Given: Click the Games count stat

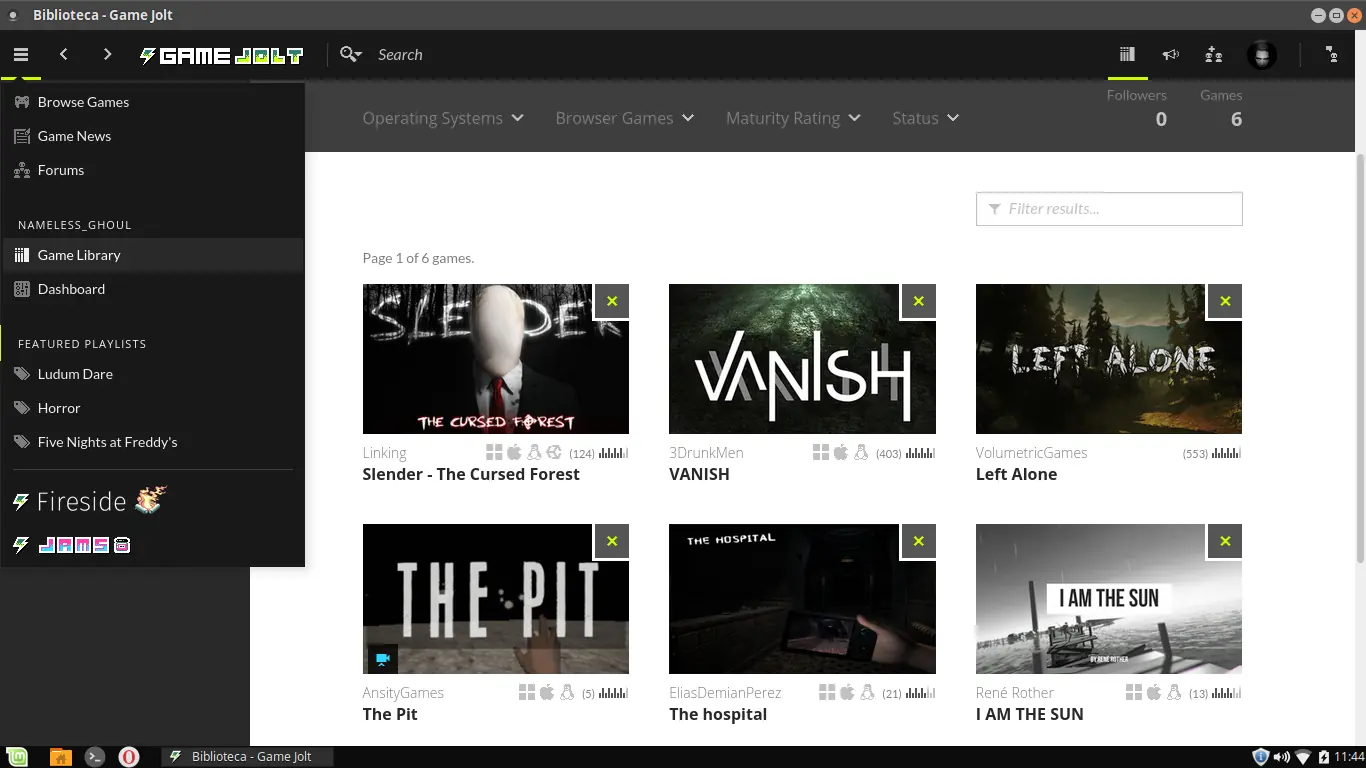Looking at the screenshot, I should click(x=1221, y=108).
